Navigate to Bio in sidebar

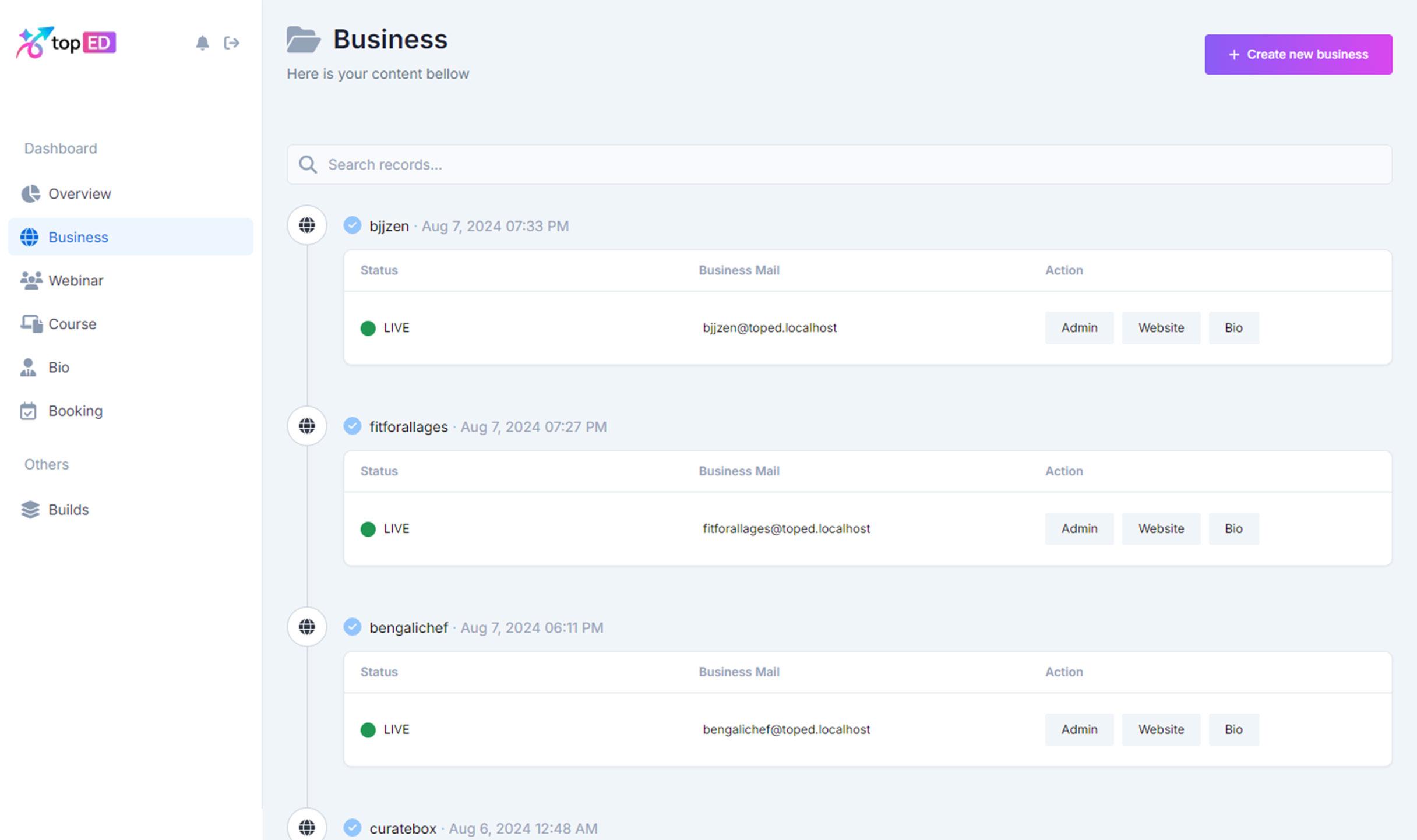tap(131, 368)
